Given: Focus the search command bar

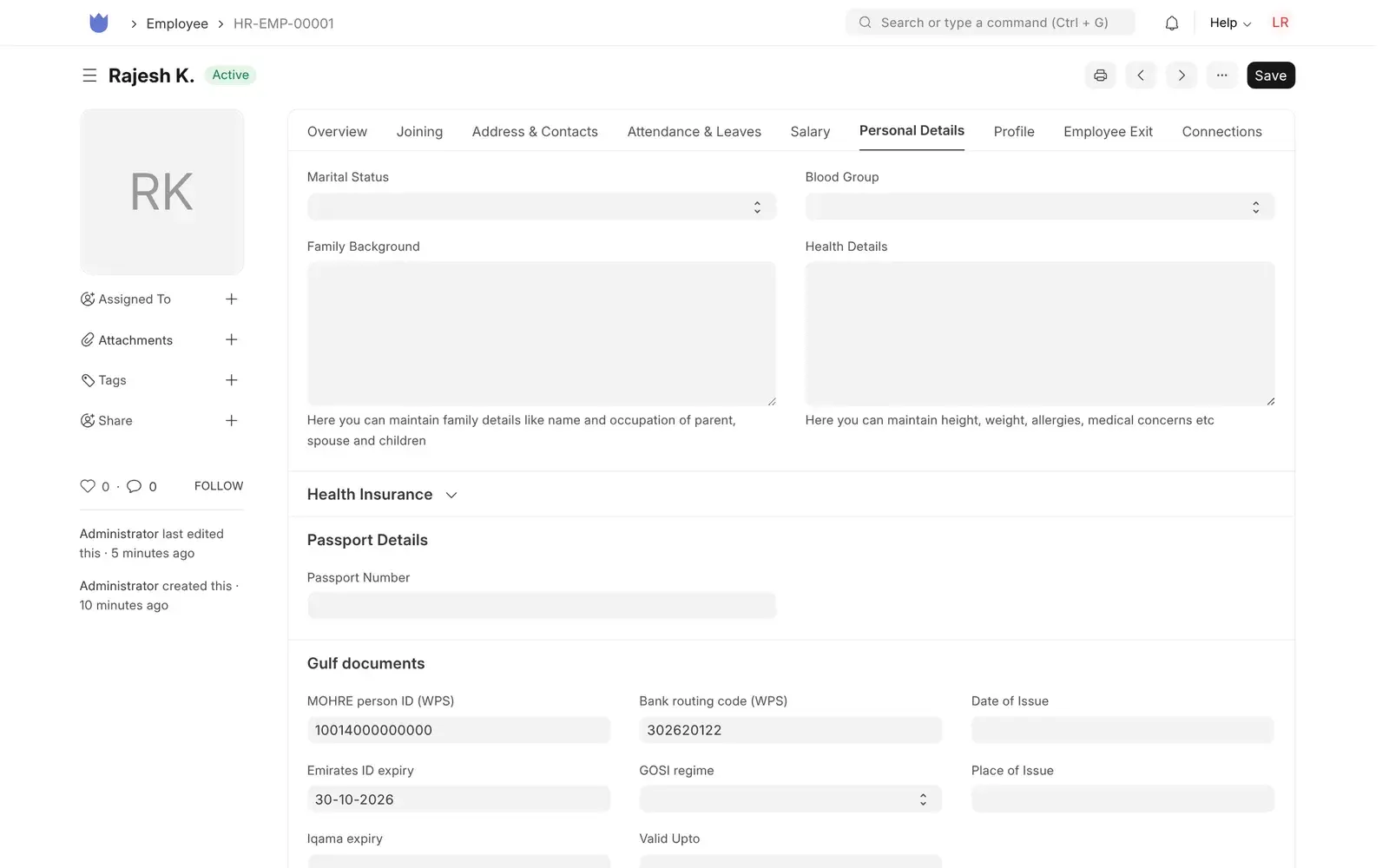Looking at the screenshot, I should coord(991,23).
